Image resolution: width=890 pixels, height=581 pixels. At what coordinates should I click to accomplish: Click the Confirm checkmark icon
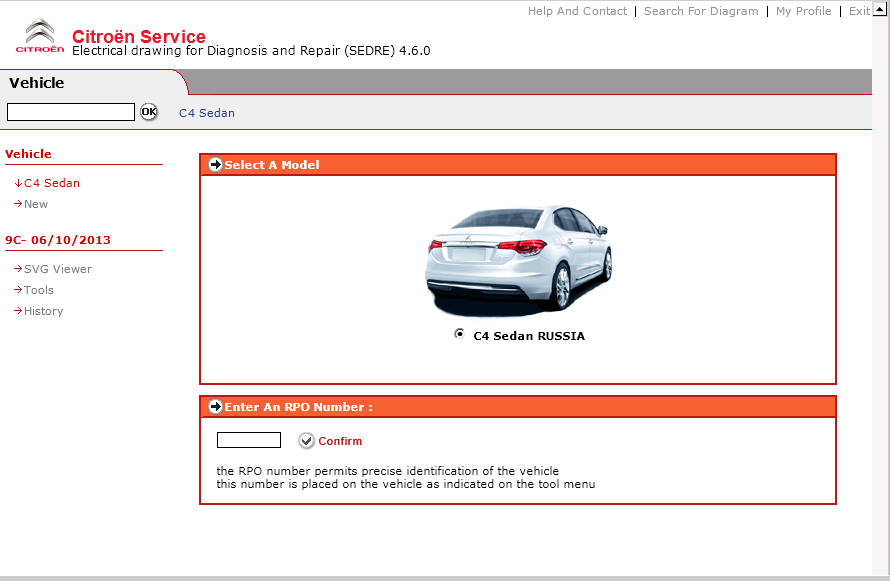click(x=307, y=441)
